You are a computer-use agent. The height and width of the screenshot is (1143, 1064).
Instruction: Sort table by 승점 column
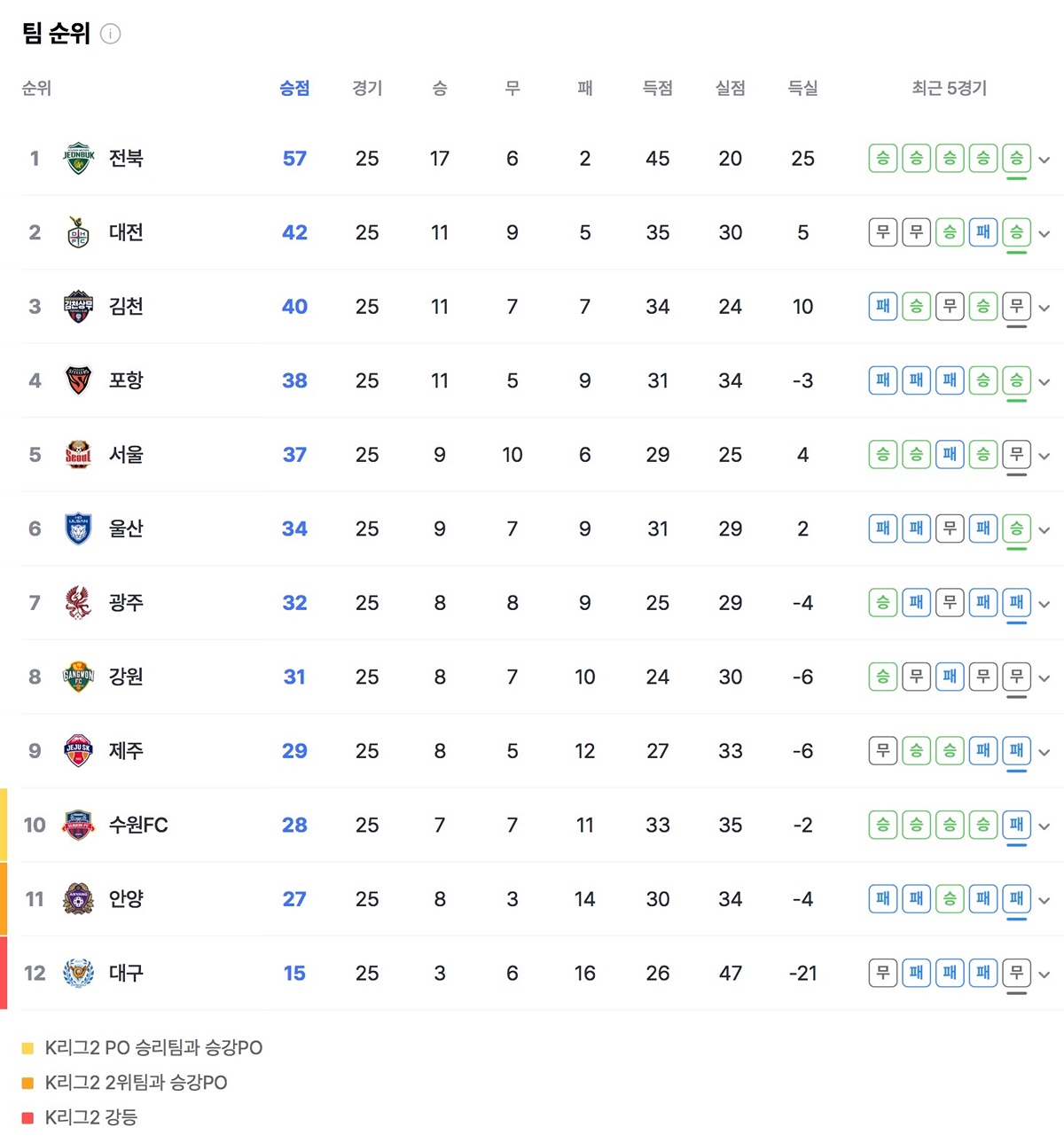coord(294,89)
